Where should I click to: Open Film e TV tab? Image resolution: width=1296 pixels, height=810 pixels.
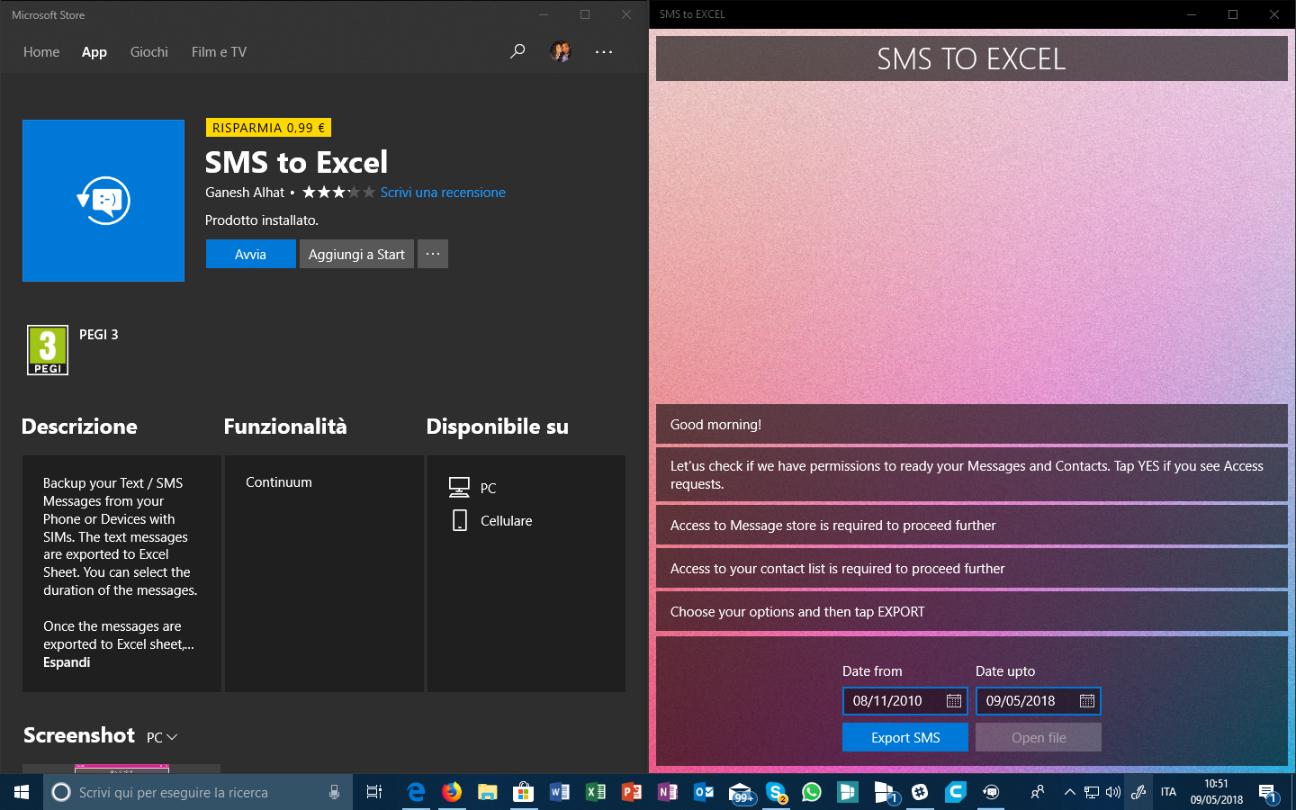coord(219,52)
